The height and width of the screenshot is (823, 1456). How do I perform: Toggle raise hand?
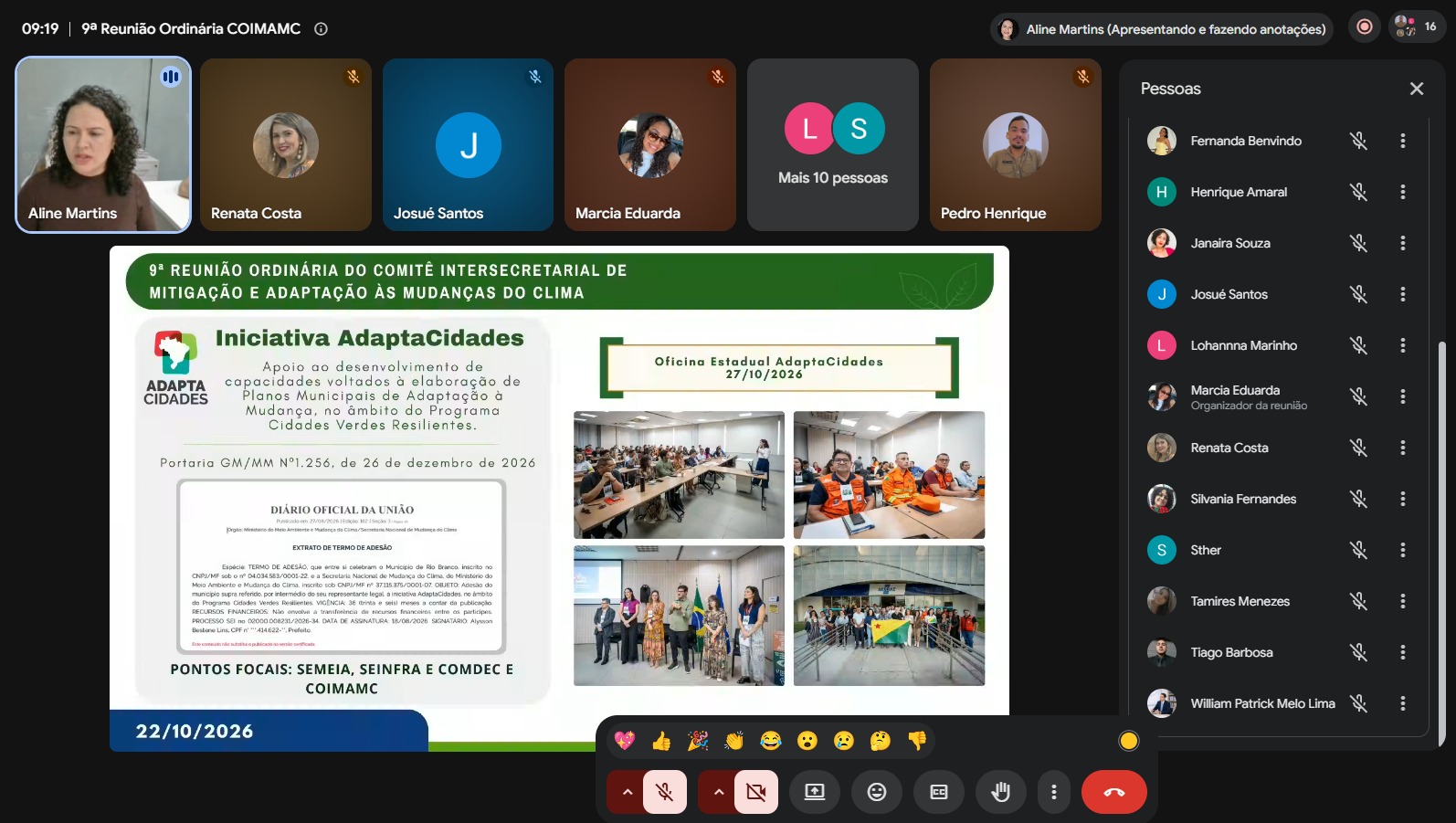pyautogui.click(x=1001, y=792)
